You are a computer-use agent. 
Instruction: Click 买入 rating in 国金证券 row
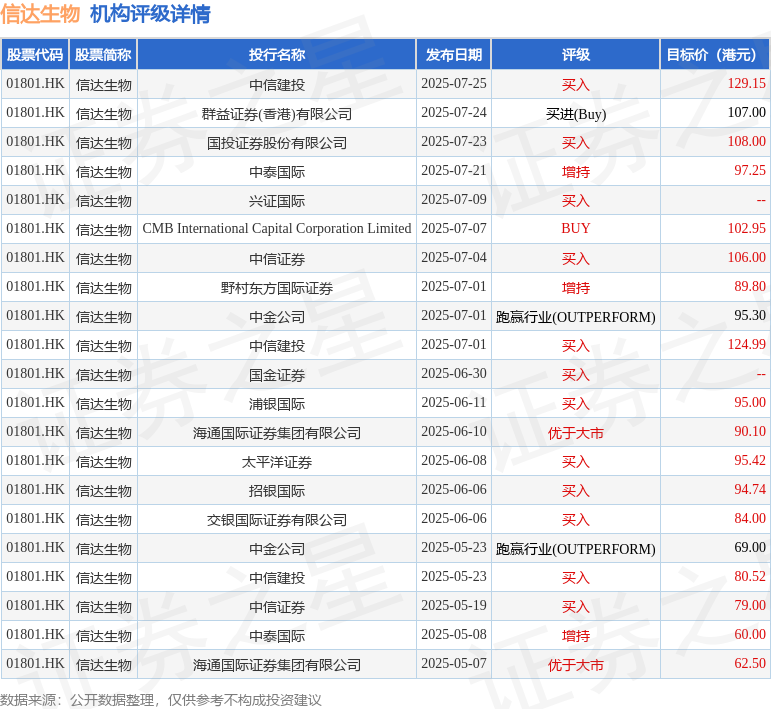[576, 375]
